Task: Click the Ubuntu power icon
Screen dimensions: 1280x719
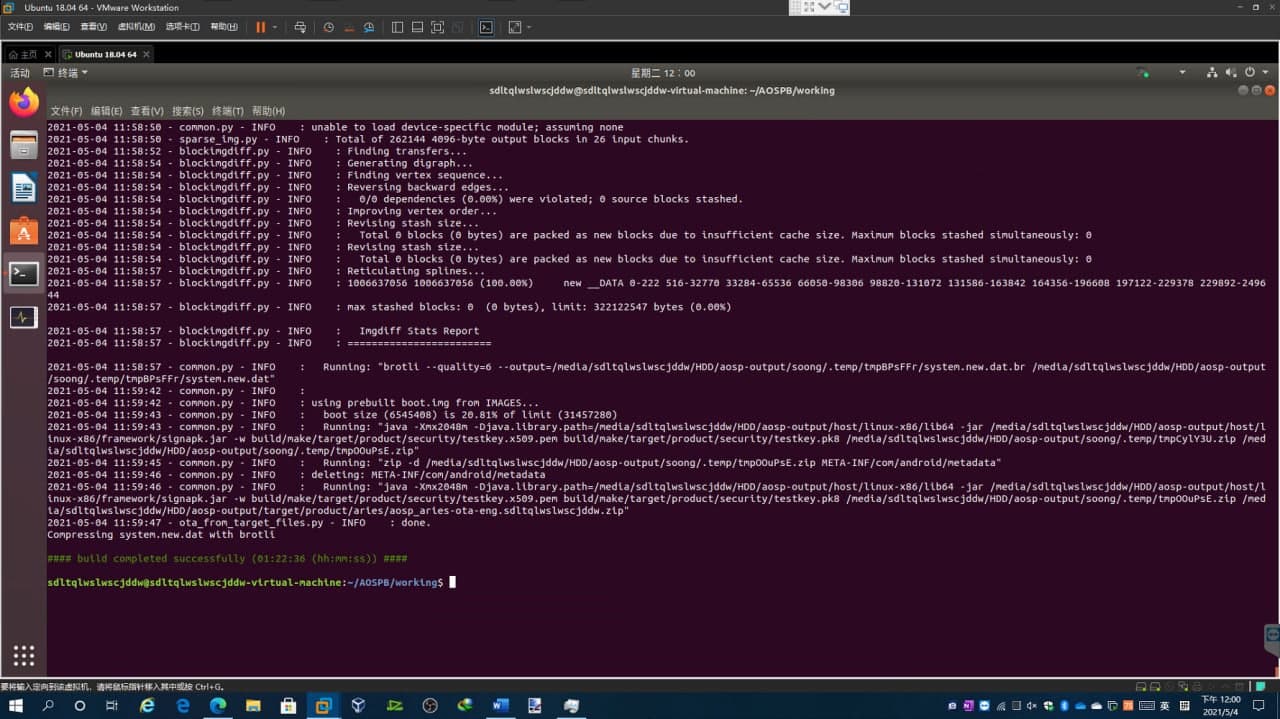Action: tap(1250, 73)
